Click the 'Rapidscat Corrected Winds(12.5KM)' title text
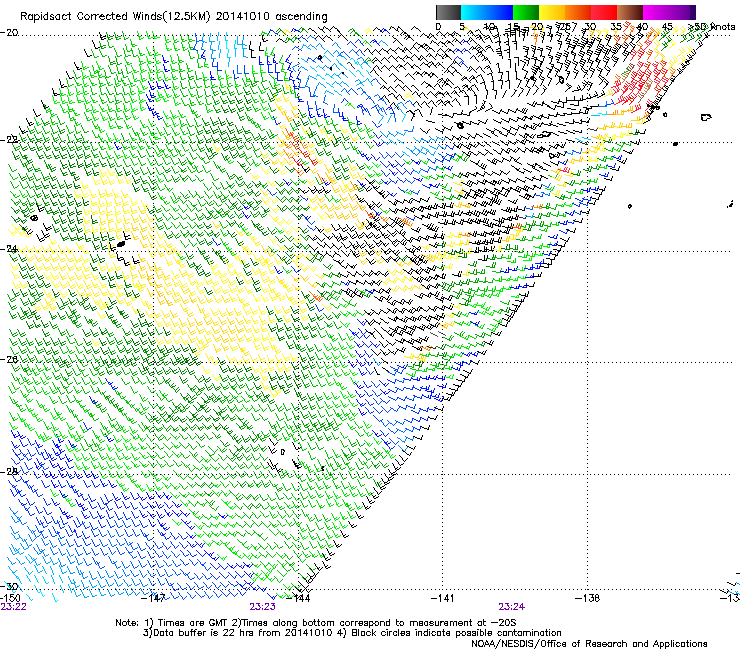The height and width of the screenshot is (650, 740). tap(115, 17)
